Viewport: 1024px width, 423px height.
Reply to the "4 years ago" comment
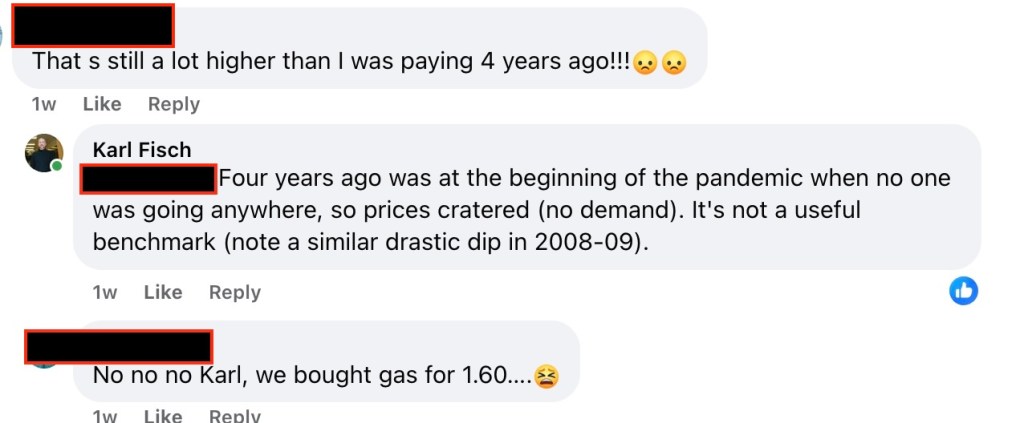pos(174,104)
